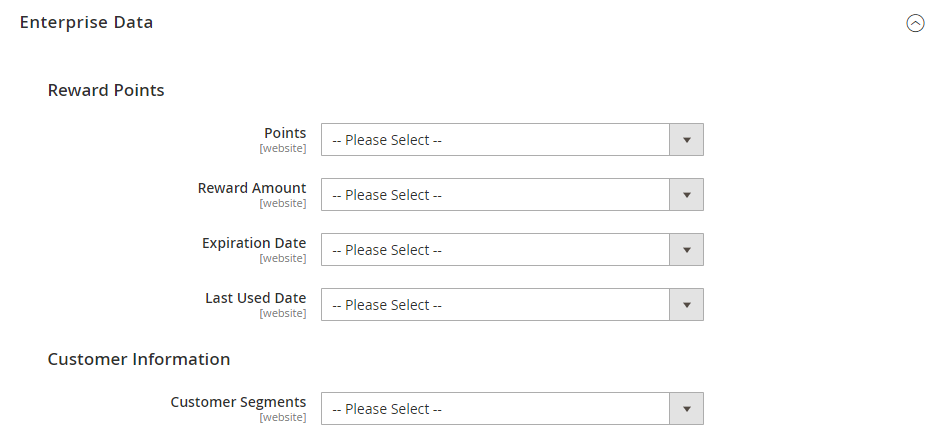Screen dimensions: 942x444
Task: Click the Expiration Date dropdown arrow button
Action: (x=687, y=250)
